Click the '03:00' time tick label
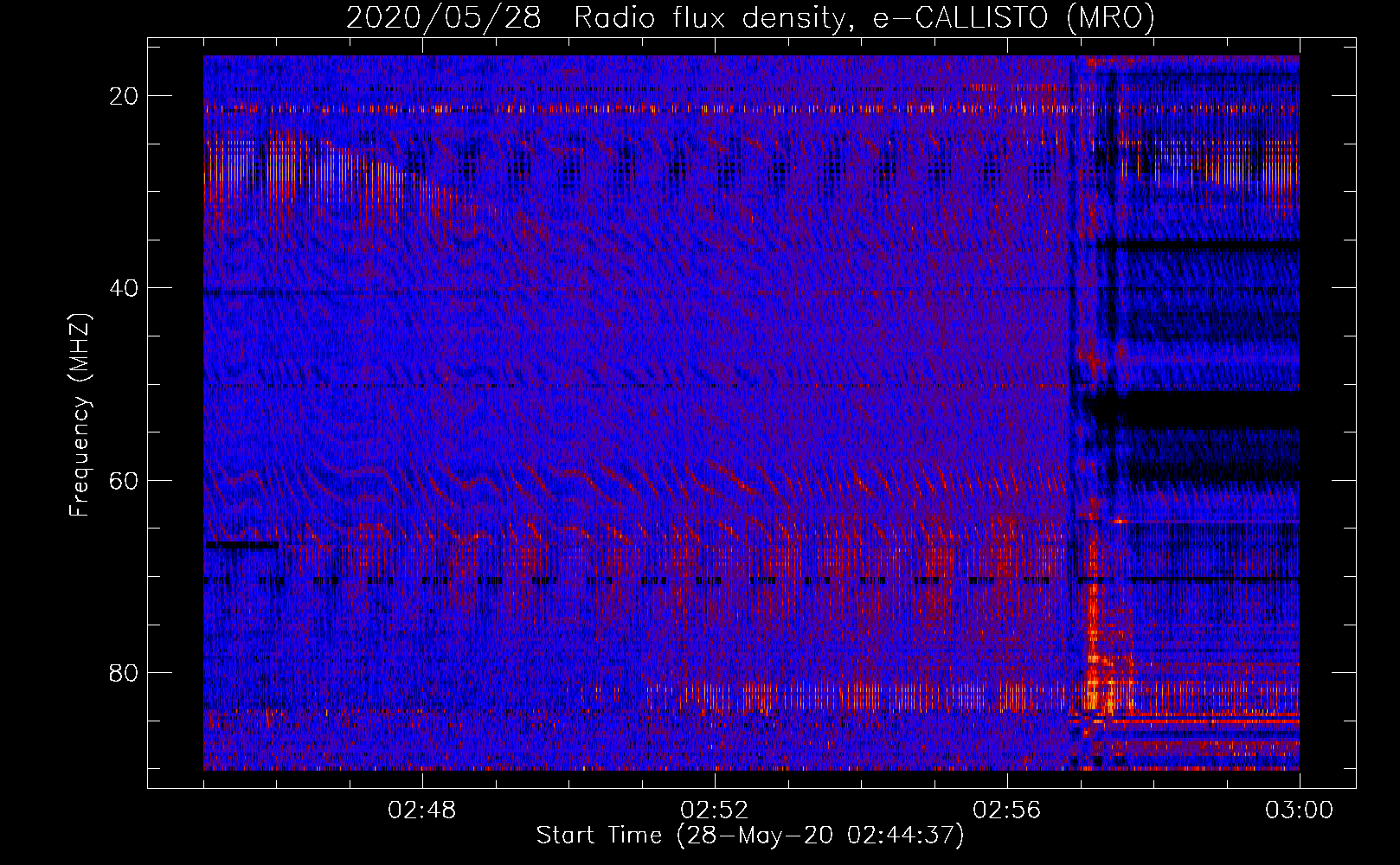This screenshot has height=865, width=1400. pos(1300,811)
